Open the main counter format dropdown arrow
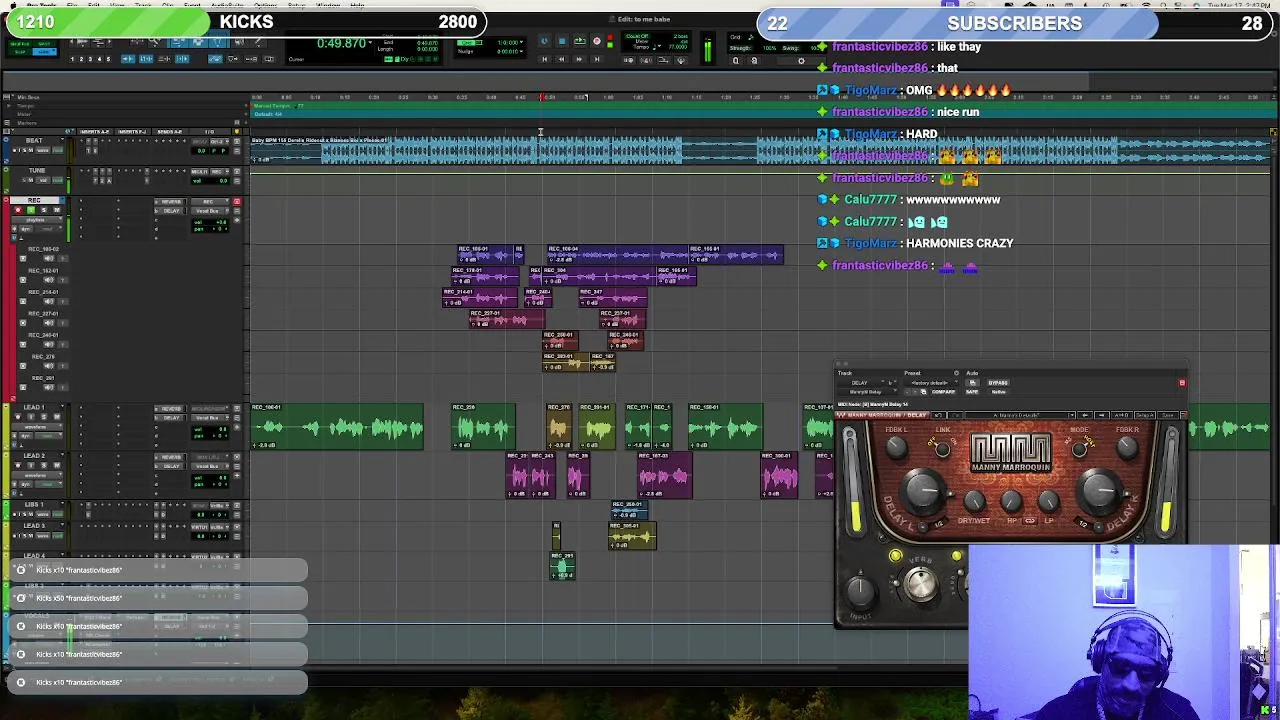 tap(370, 41)
